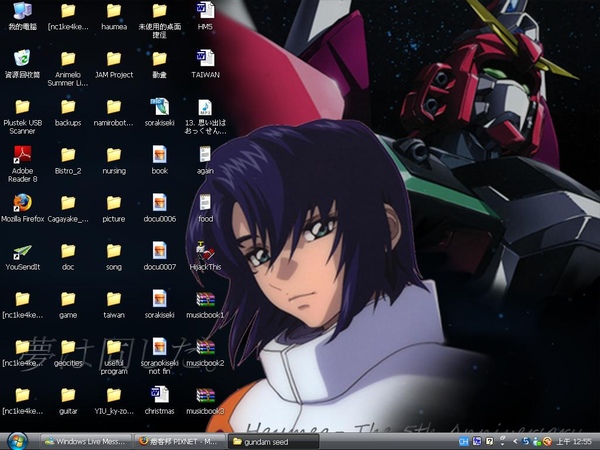This screenshot has height=450, width=600.
Task: Click the CH language indicator in taskbar
Action: click(x=464, y=442)
